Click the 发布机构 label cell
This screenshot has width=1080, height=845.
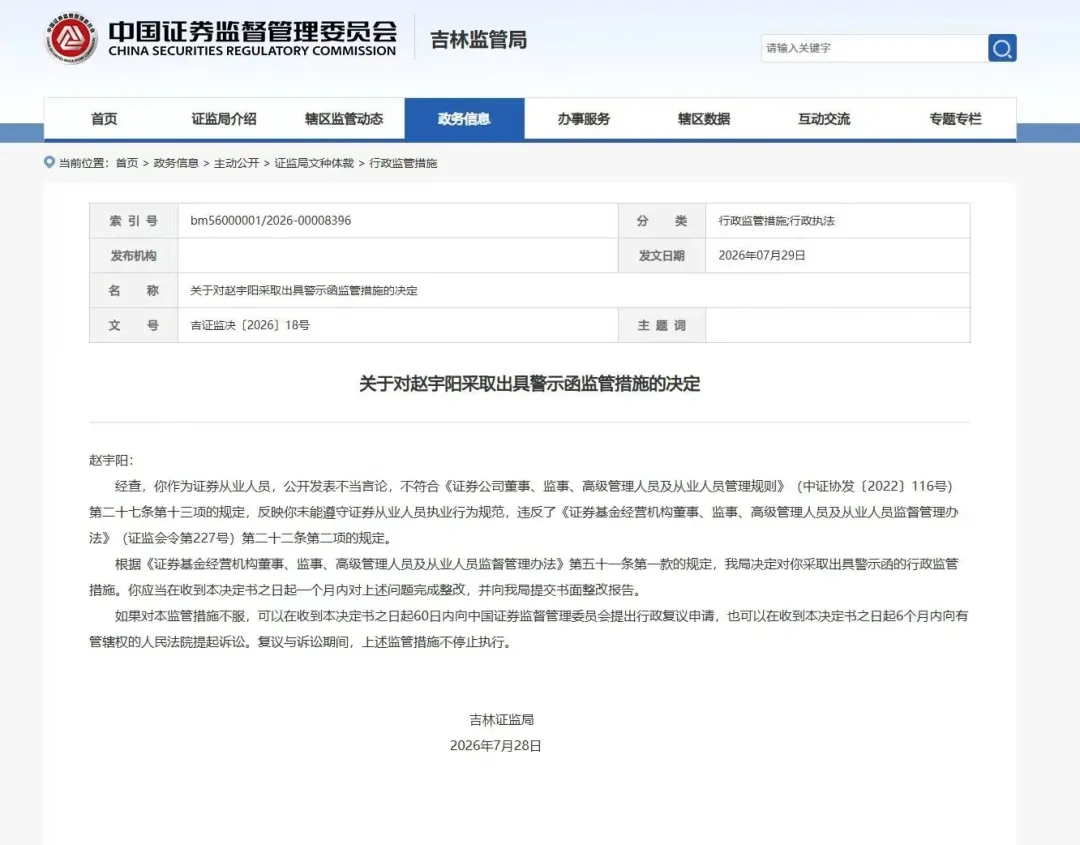tap(134, 255)
